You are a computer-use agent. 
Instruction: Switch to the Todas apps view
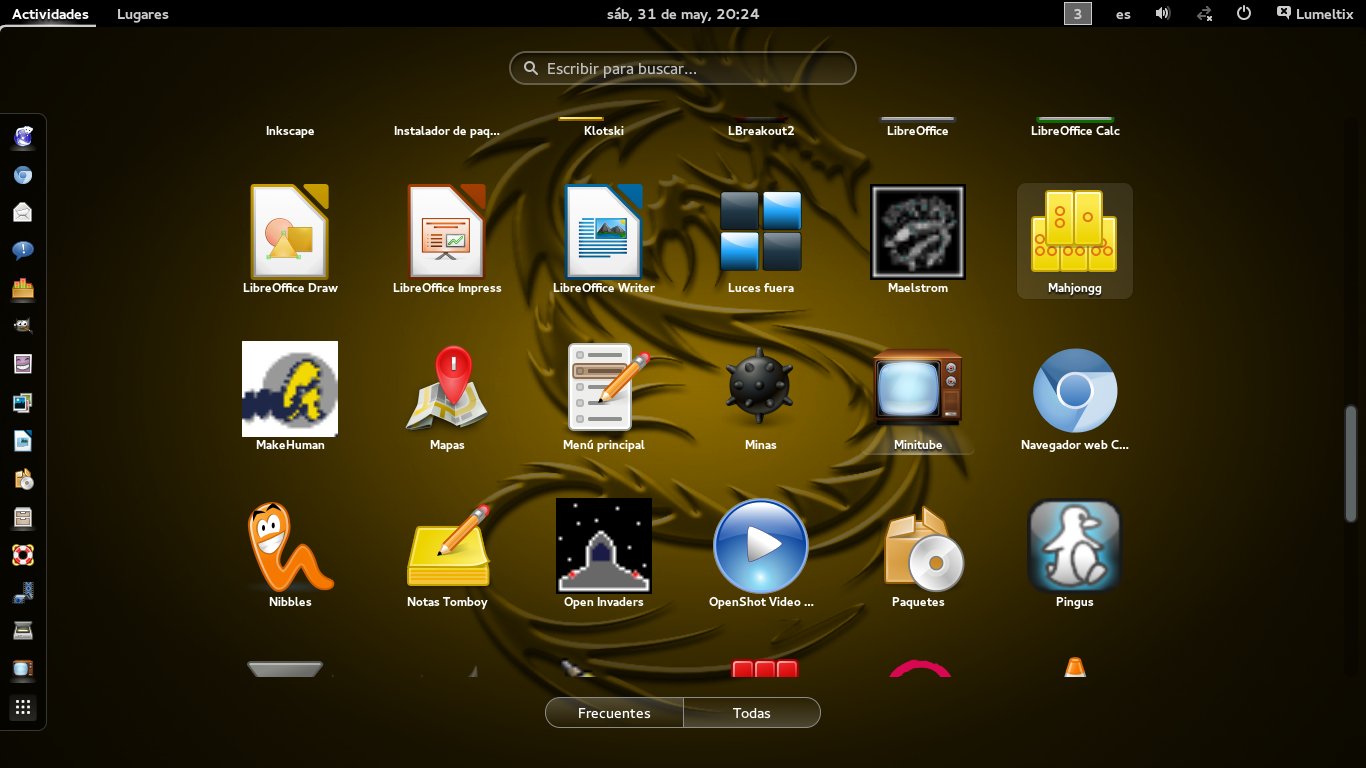(751, 713)
